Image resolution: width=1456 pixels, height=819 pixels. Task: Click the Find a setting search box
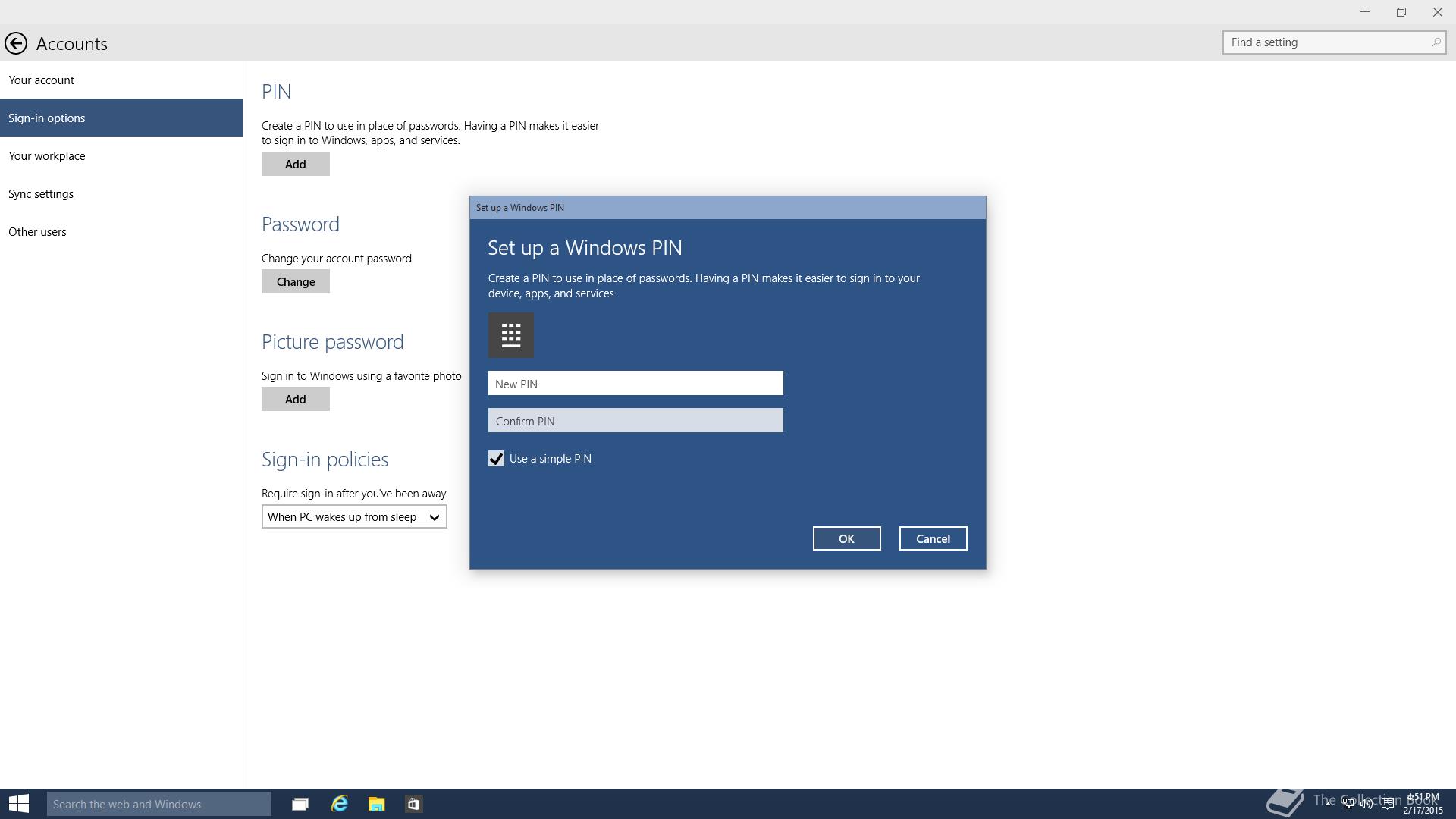pos(1334,42)
